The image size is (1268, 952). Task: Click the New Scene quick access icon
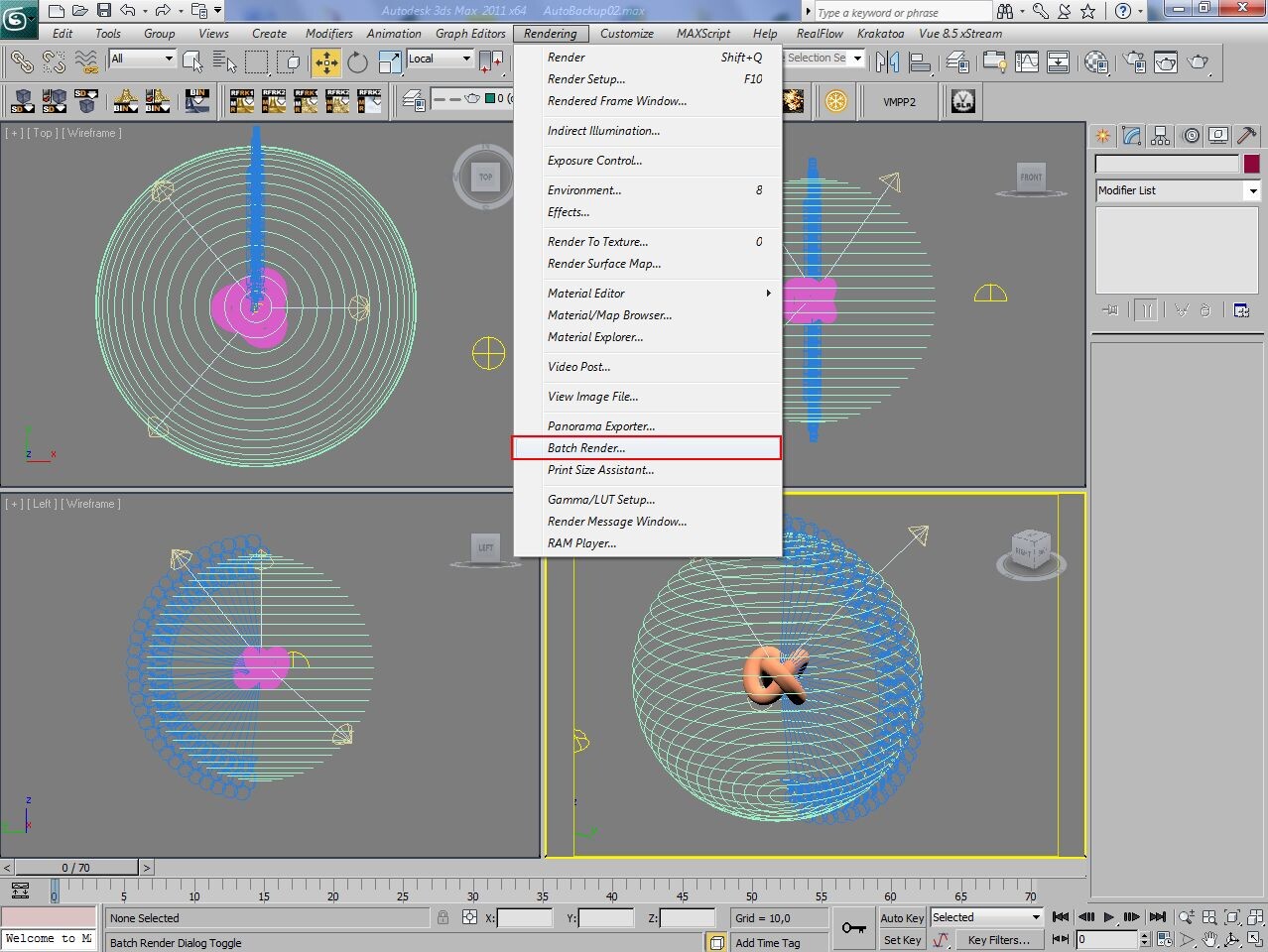click(x=56, y=11)
